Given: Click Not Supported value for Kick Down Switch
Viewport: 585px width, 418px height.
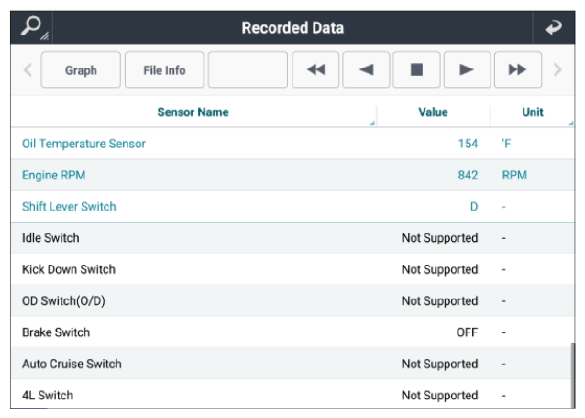Looking at the screenshot, I should (440, 269).
